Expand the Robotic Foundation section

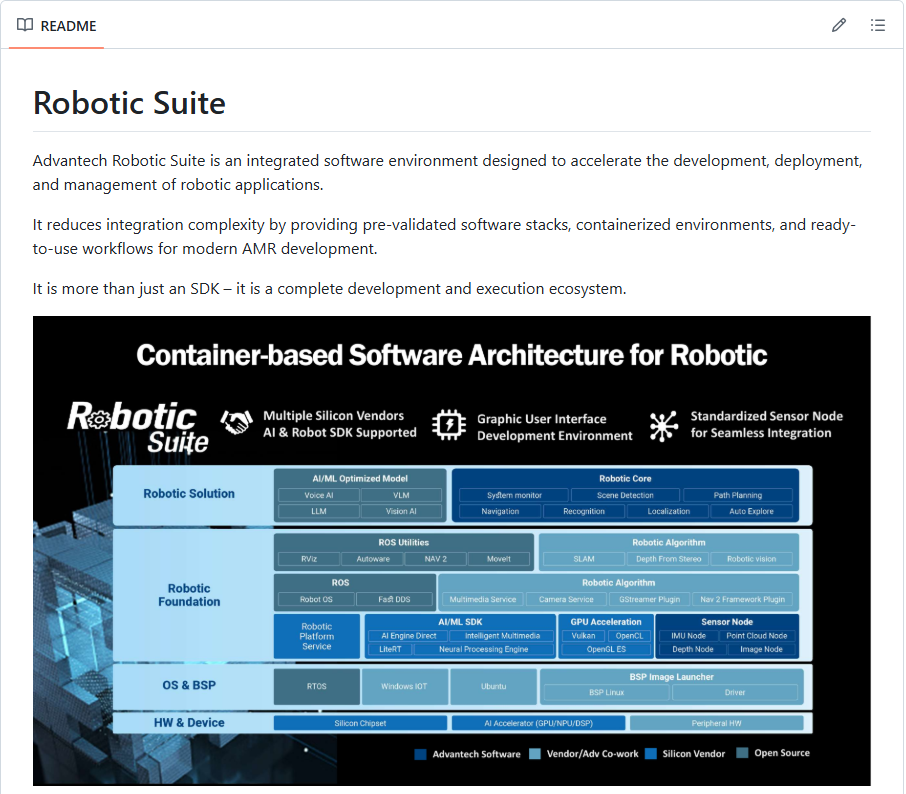[190, 593]
